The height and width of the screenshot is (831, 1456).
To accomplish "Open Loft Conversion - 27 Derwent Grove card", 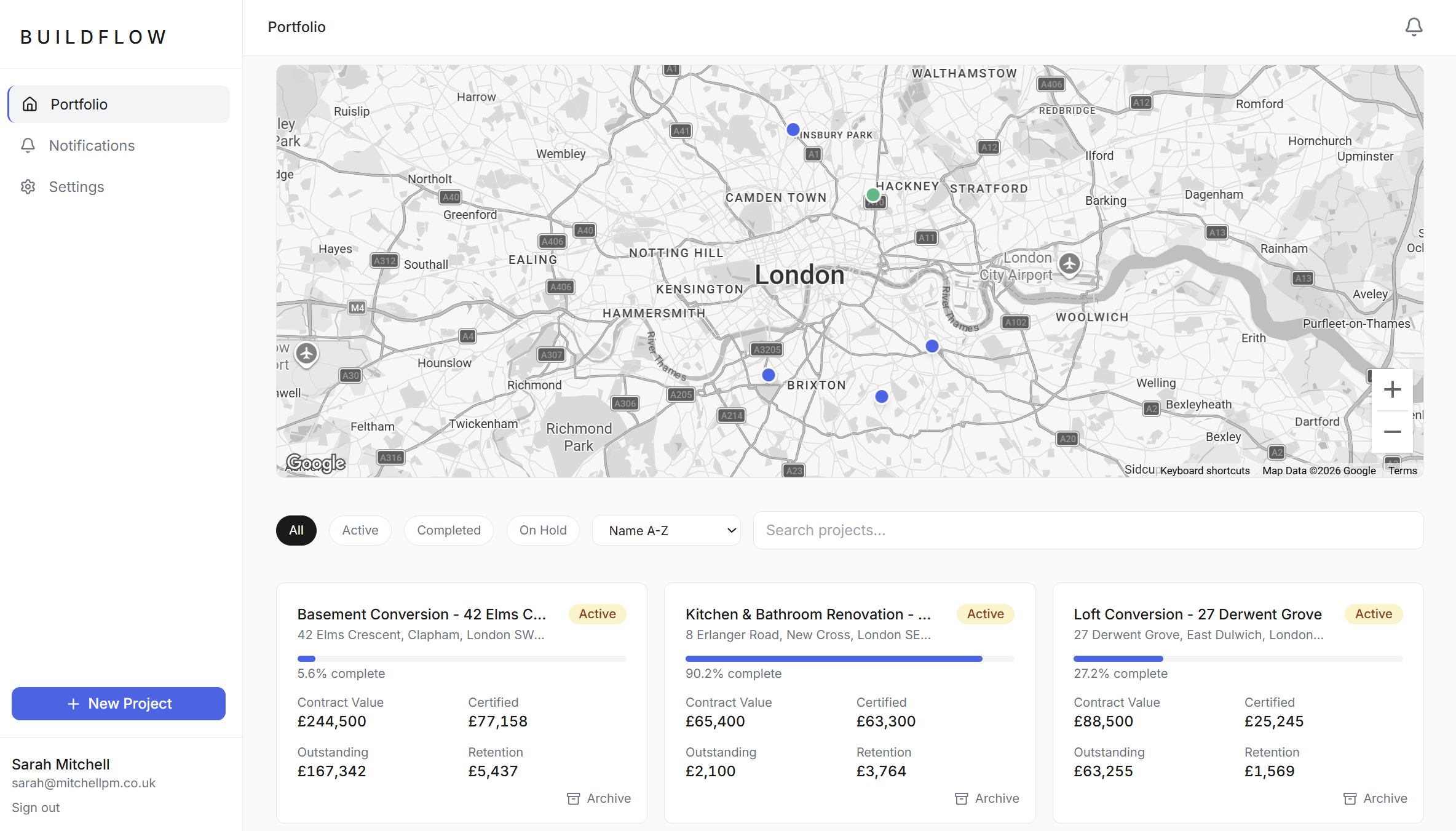I will tap(1238, 703).
